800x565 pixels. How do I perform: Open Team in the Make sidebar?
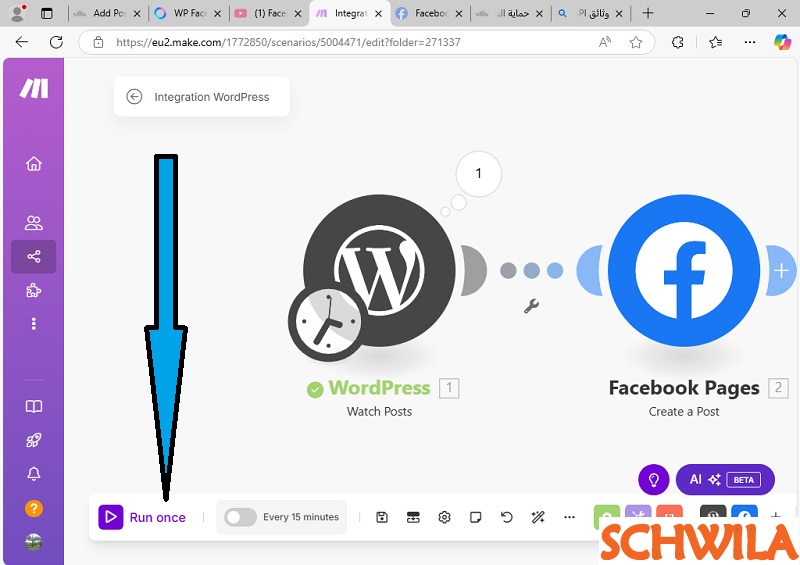34,223
